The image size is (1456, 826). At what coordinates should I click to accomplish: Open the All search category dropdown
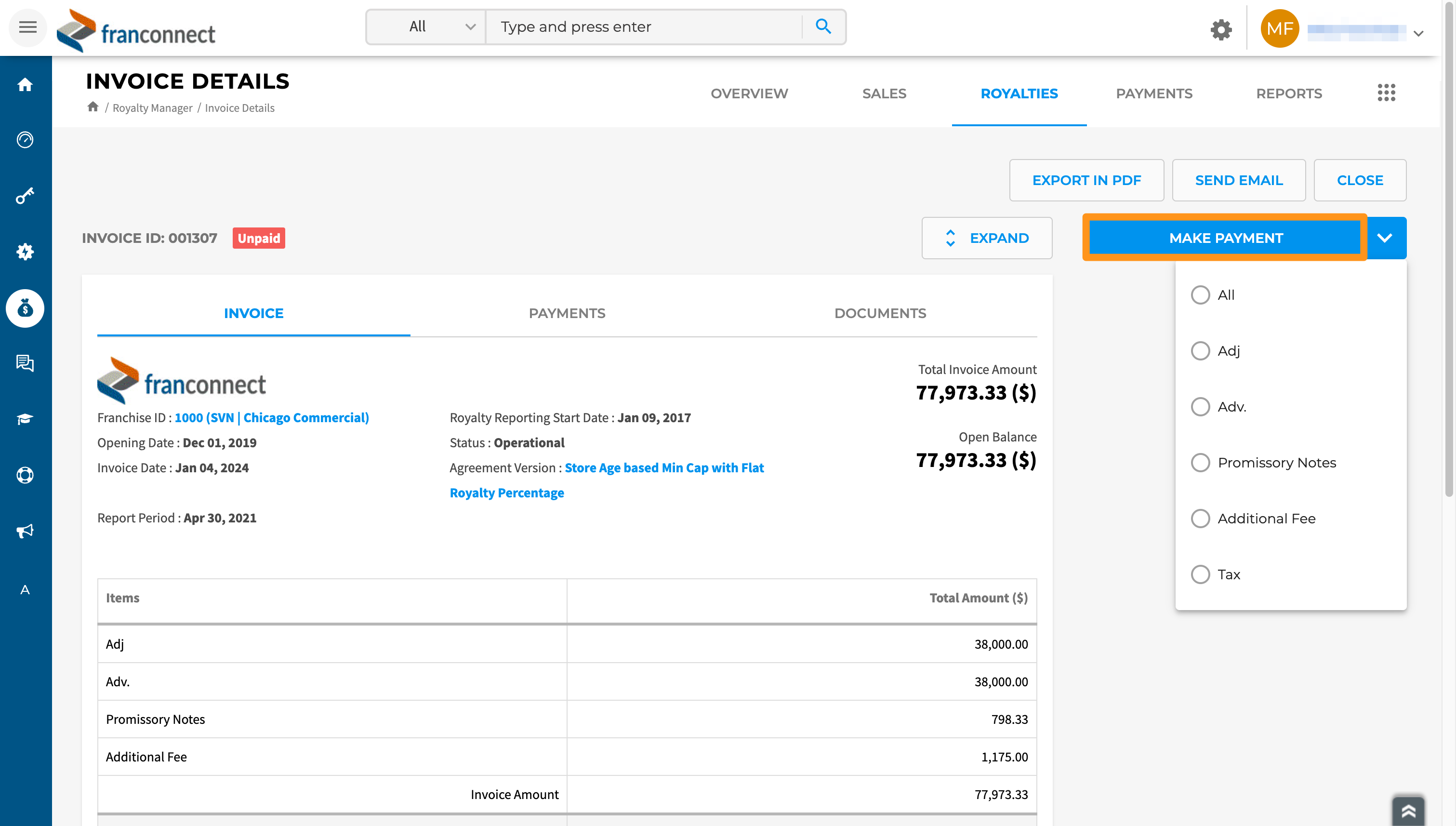(426, 27)
